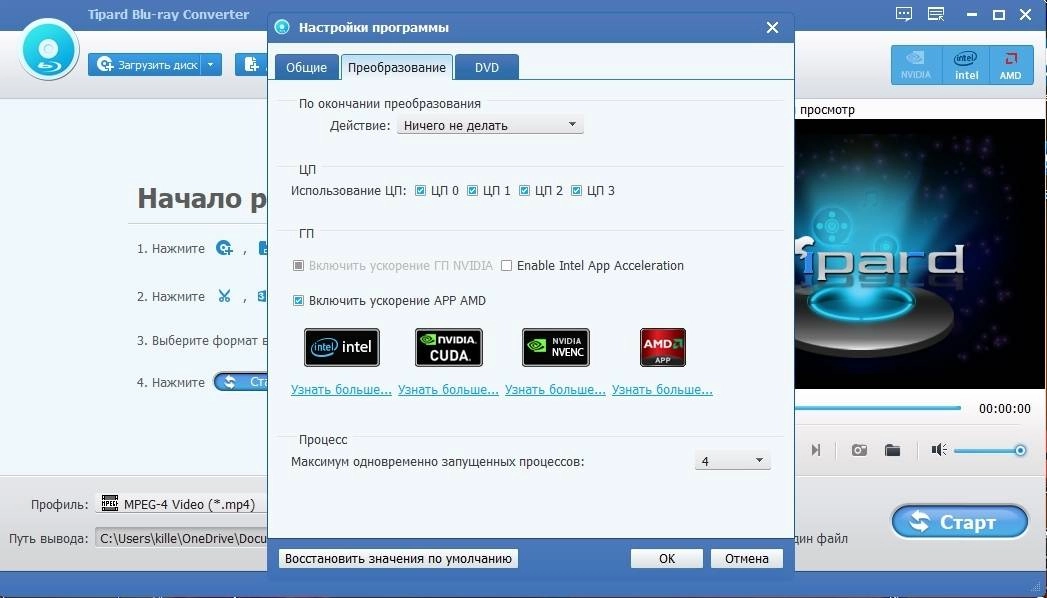This screenshot has height=598, width=1047.
Task: Take a snapshot with the camera icon
Action: pyautogui.click(x=859, y=451)
